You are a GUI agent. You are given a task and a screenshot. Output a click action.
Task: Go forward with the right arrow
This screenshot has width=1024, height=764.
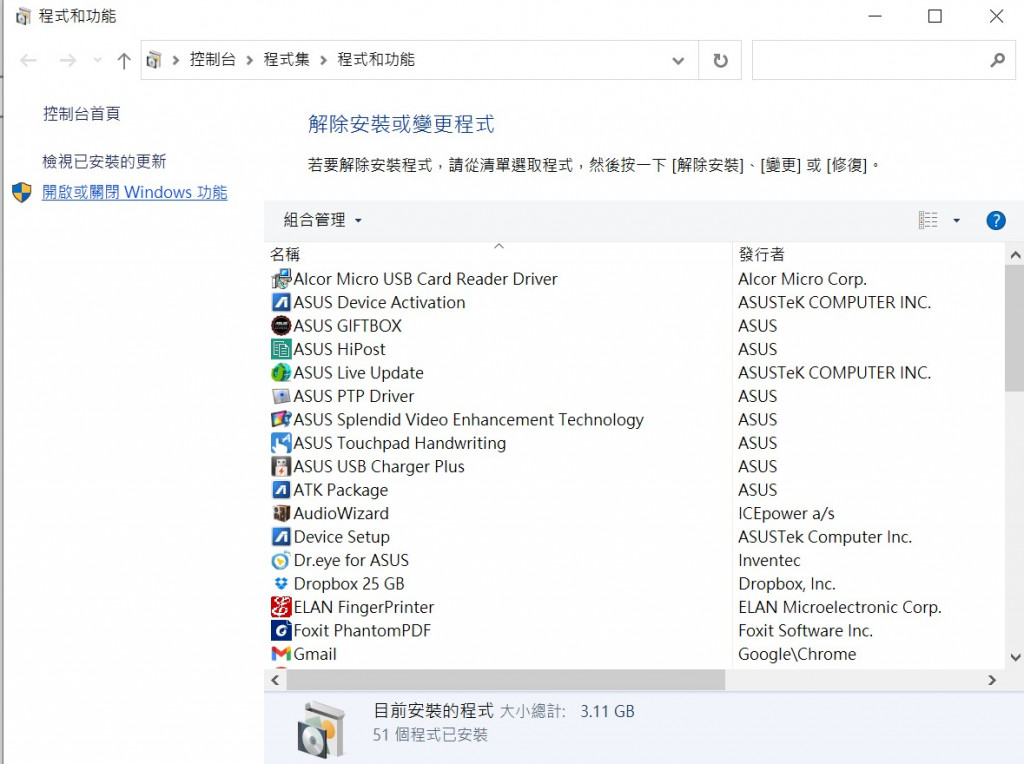(67, 61)
